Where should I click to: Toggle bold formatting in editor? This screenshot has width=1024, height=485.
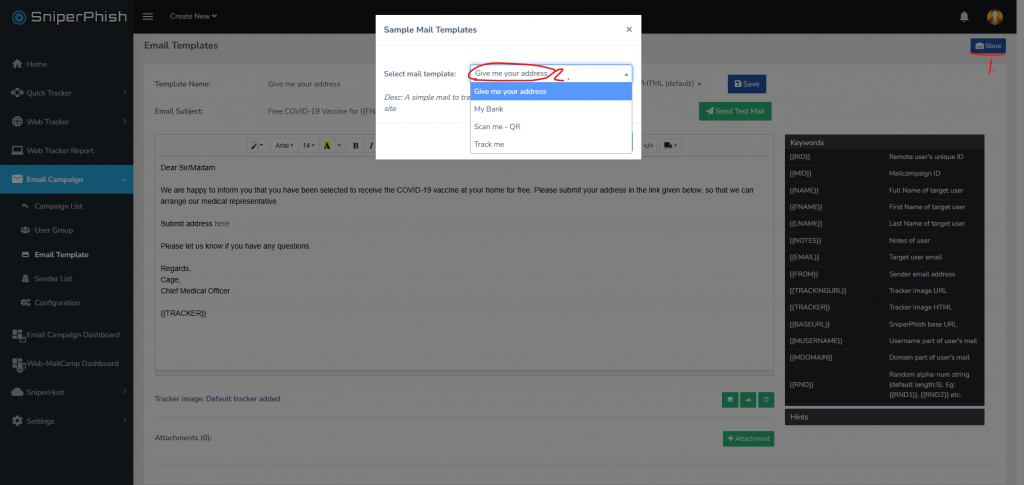click(355, 146)
